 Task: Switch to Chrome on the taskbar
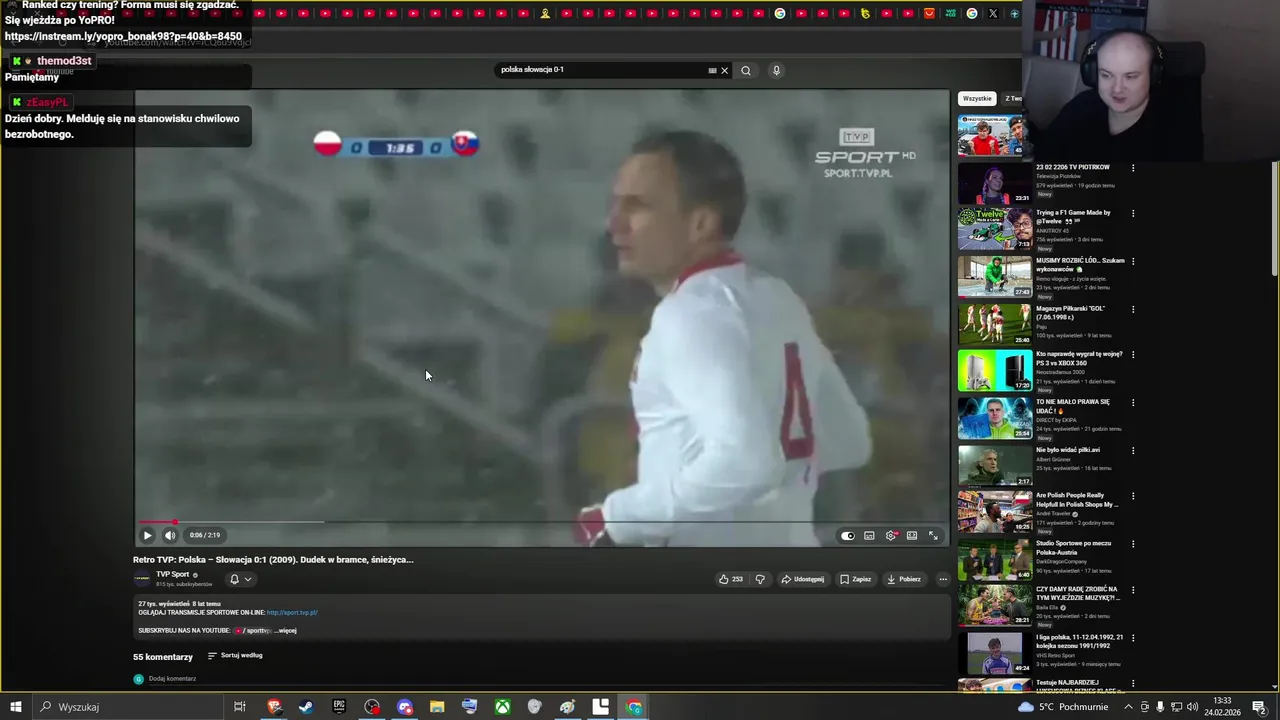coord(634,707)
